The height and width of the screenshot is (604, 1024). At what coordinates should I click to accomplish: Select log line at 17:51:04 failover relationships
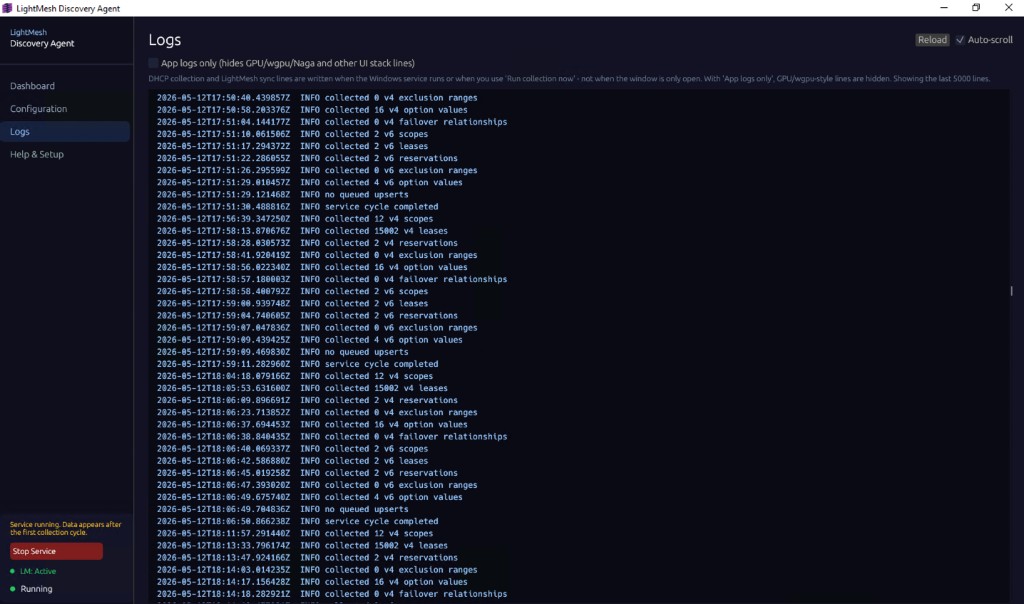332,121
